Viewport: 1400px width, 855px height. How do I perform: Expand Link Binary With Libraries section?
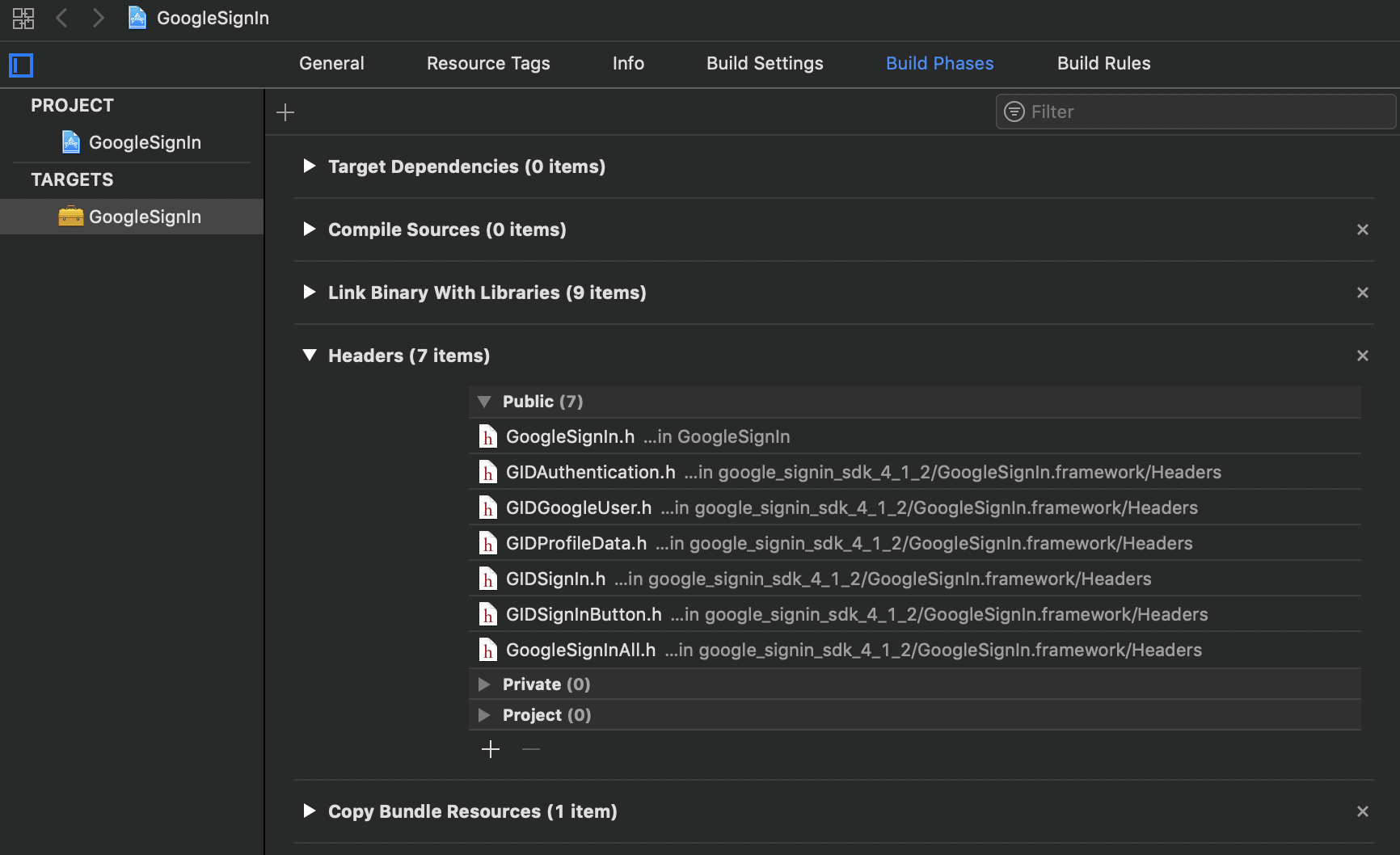[309, 292]
